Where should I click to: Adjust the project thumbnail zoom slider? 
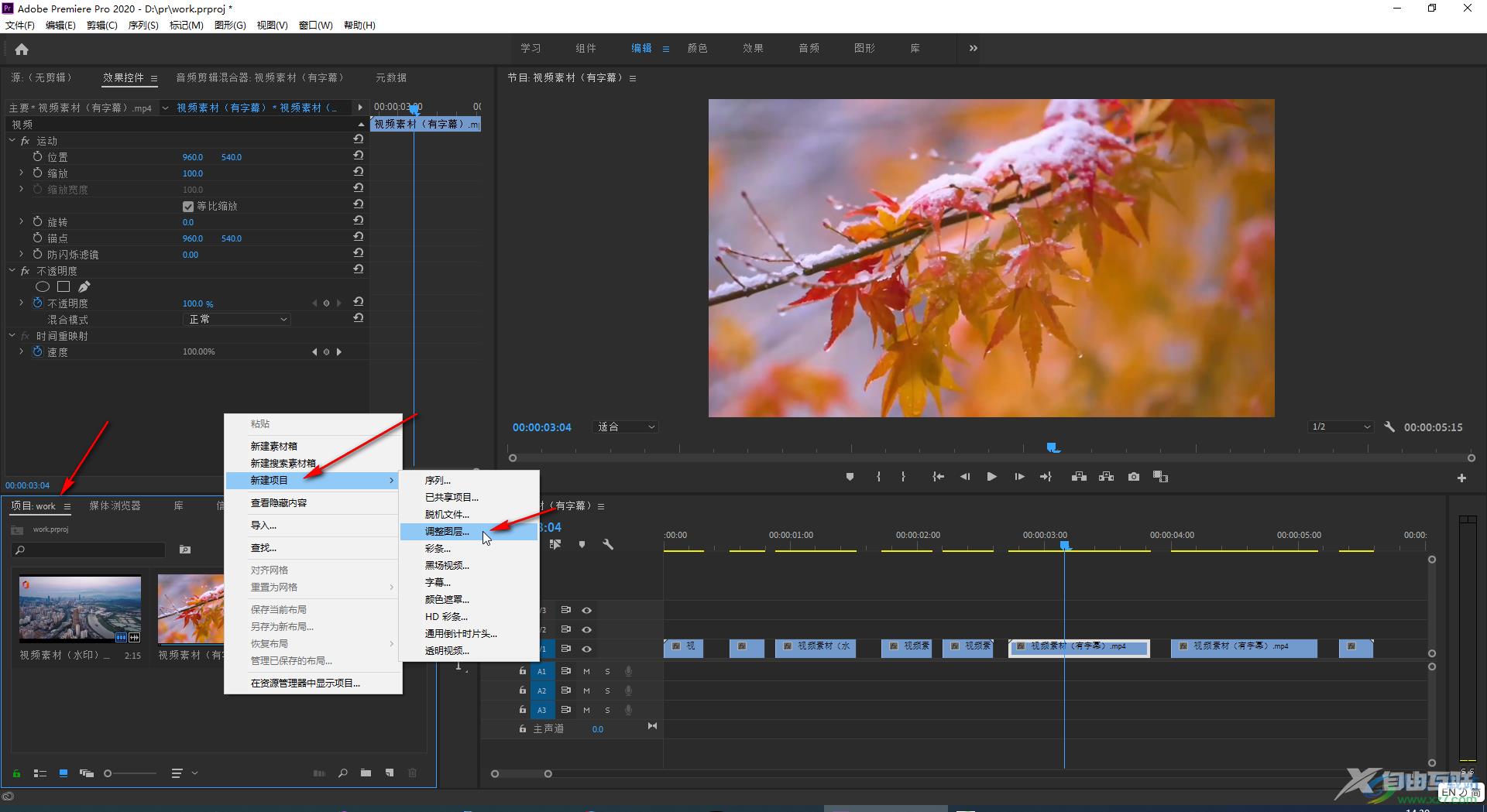click(108, 773)
